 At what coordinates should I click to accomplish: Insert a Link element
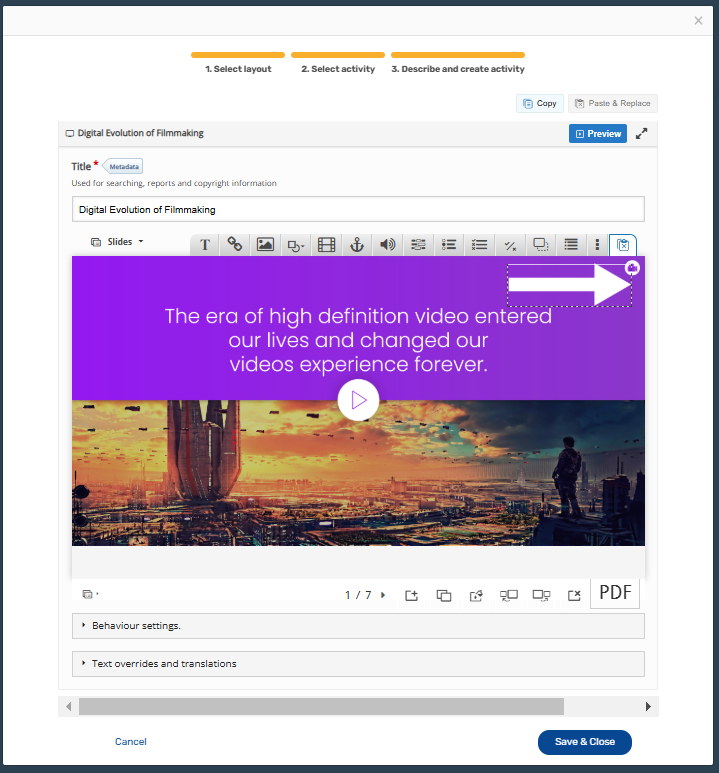pos(235,245)
